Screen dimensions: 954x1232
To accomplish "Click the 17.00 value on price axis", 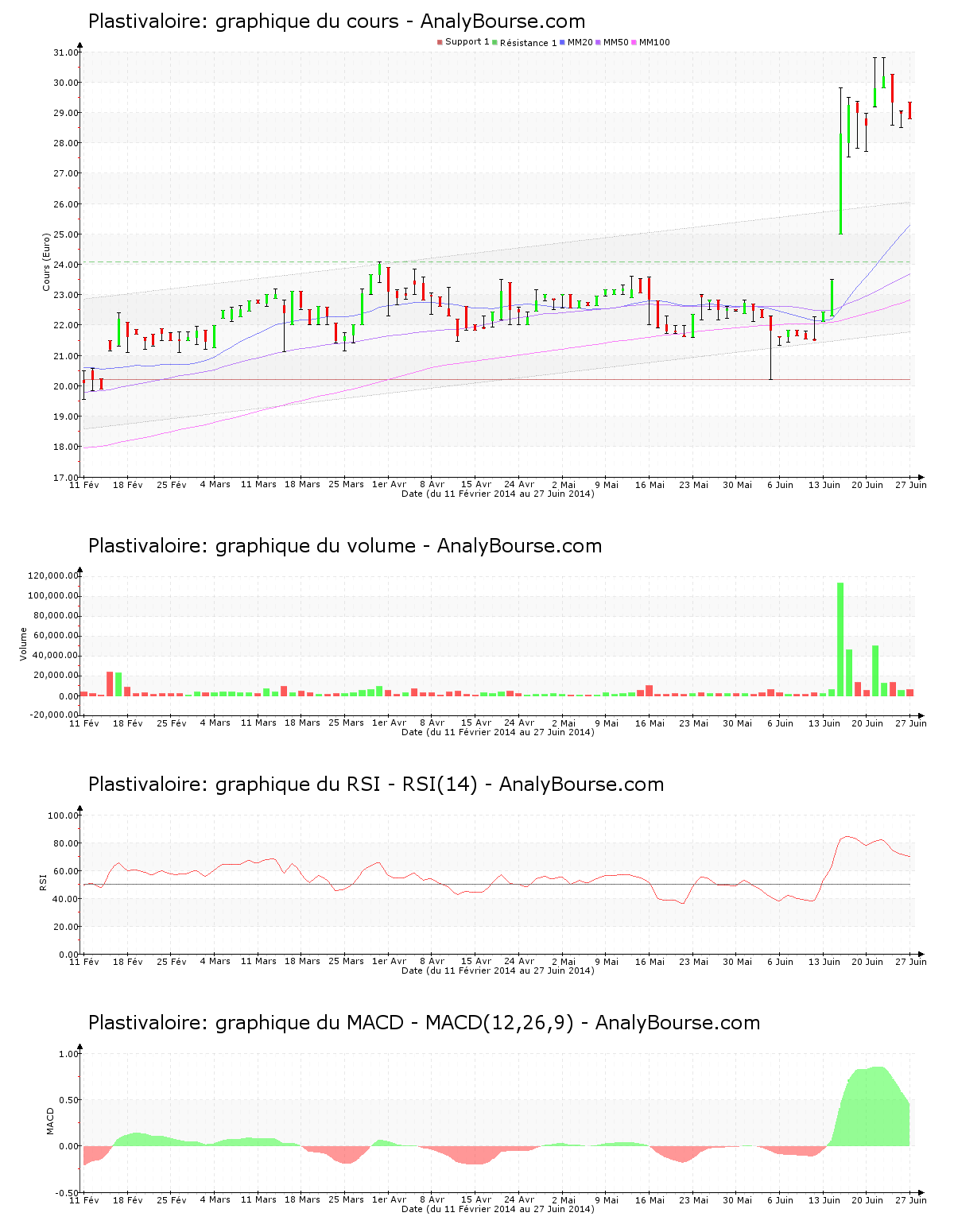I will pos(65,478).
